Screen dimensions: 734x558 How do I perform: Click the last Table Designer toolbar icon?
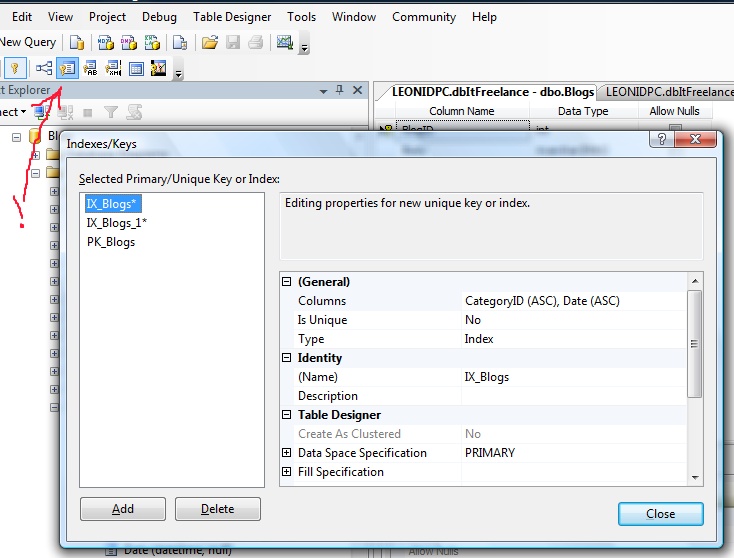pyautogui.click(x=159, y=69)
